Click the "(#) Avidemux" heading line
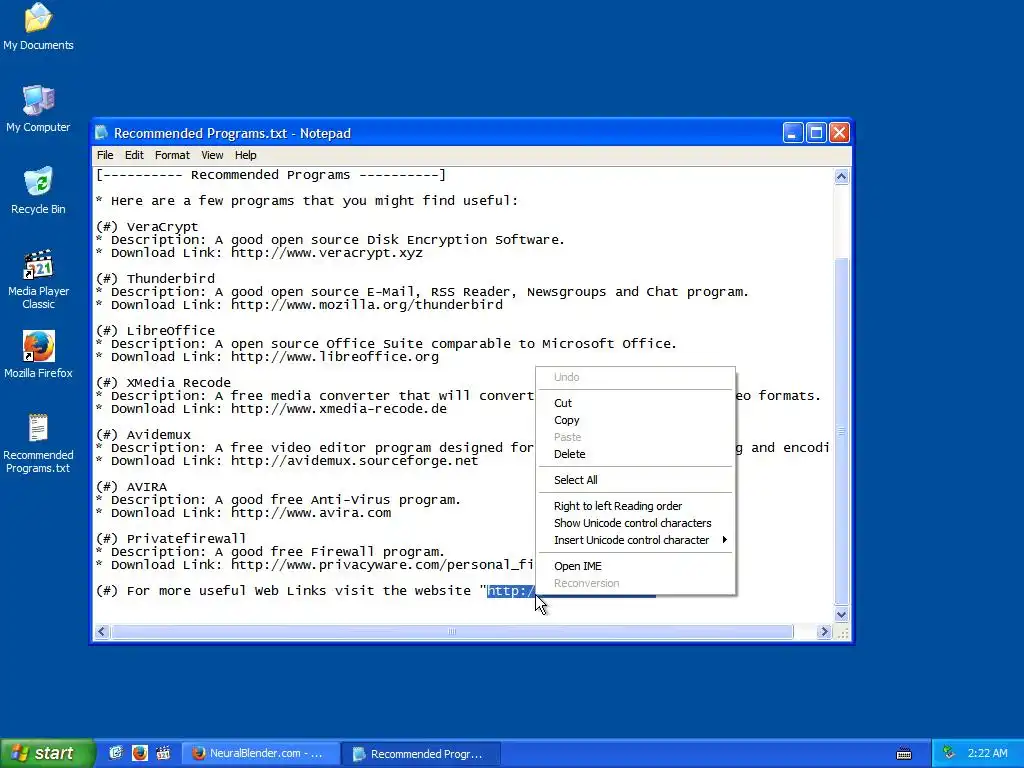The height and width of the screenshot is (768, 1024). click(x=143, y=435)
